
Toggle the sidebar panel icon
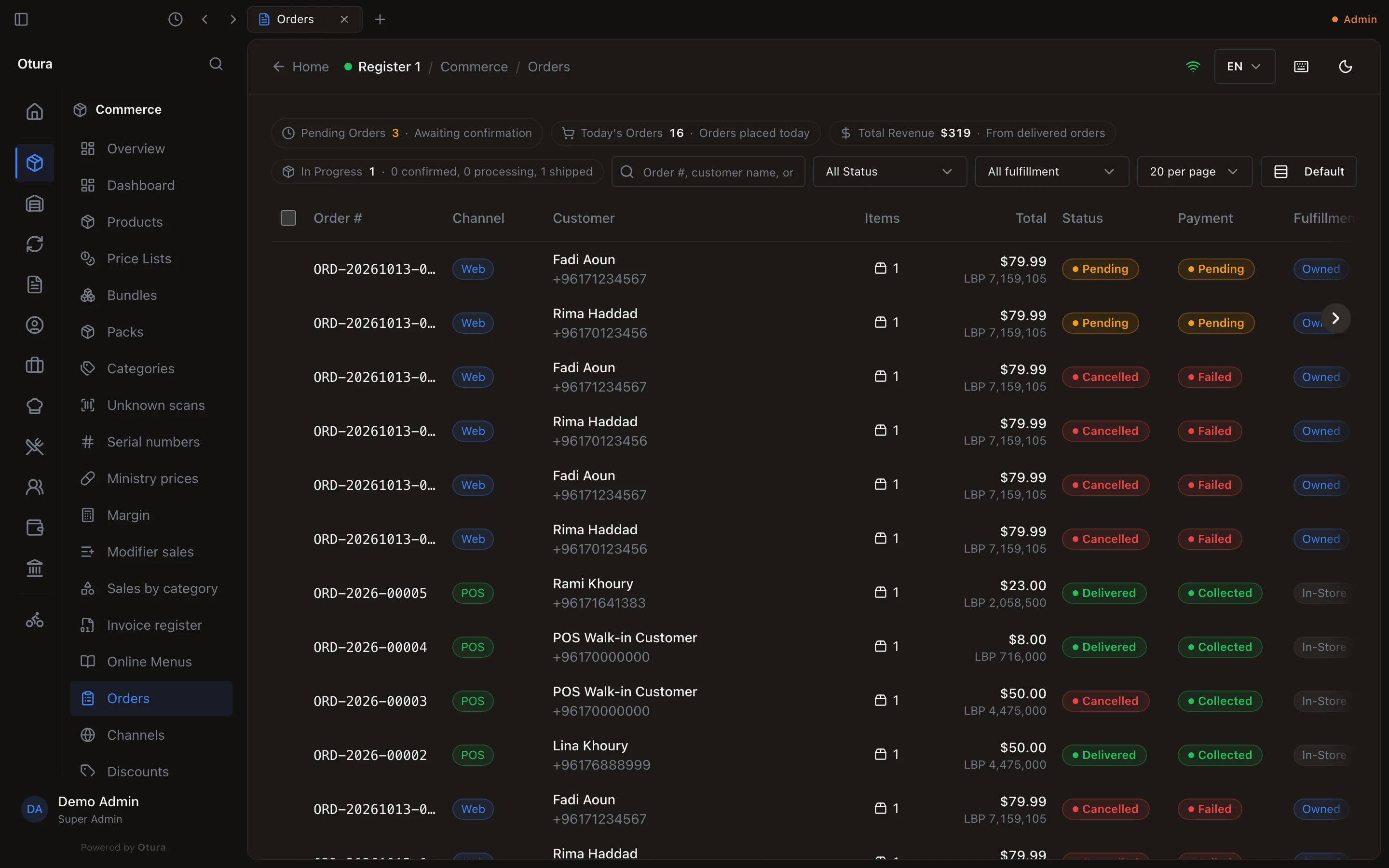point(21,19)
